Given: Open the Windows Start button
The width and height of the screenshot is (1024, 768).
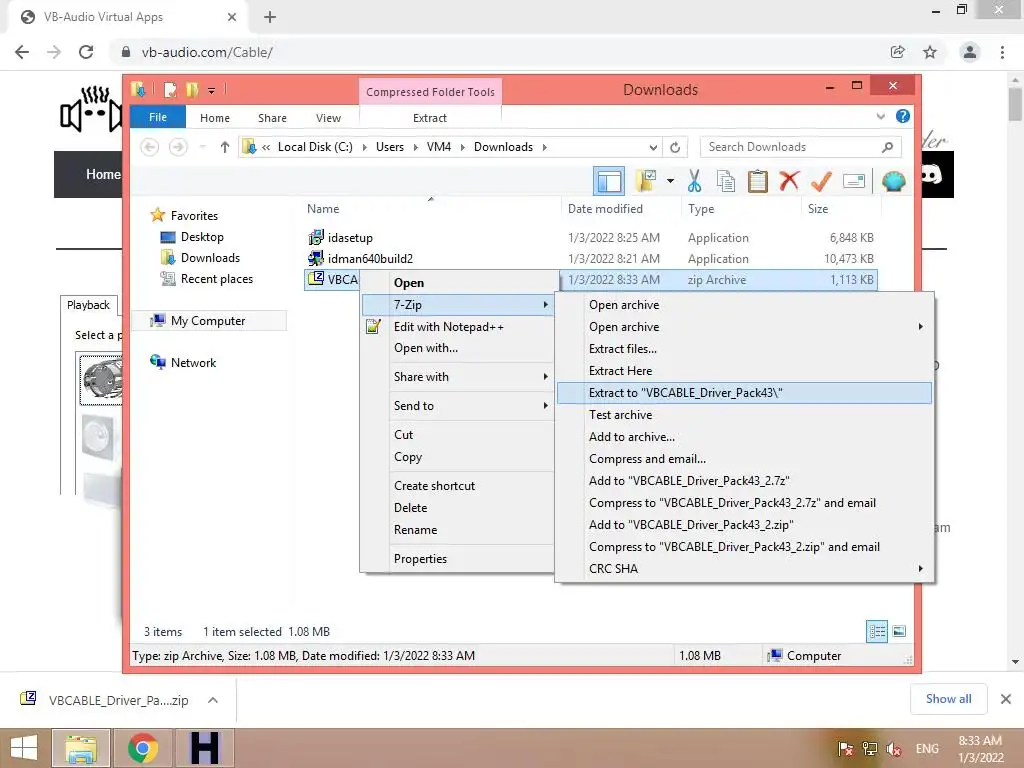Looking at the screenshot, I should point(24,748).
